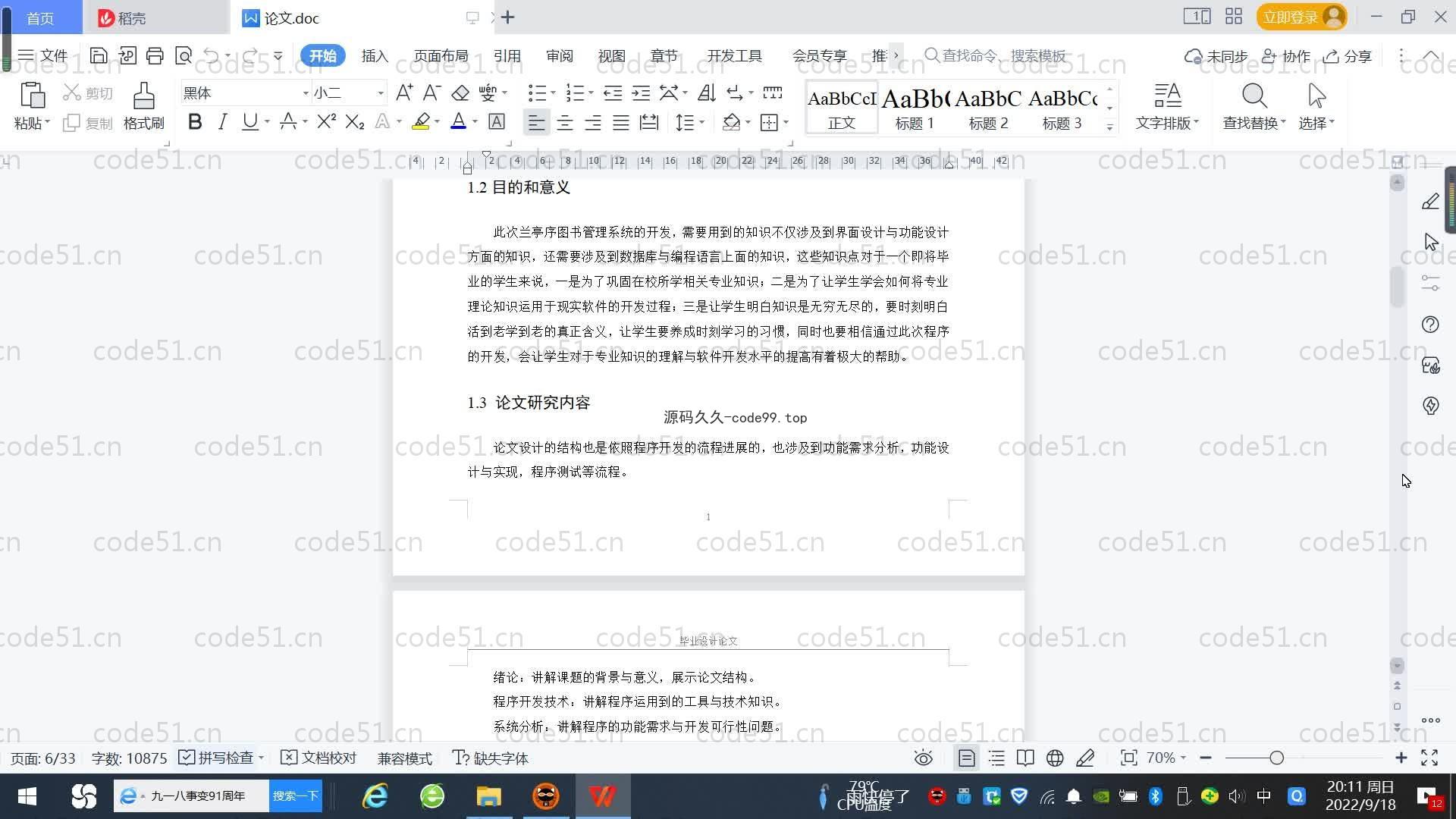Decrease font size with A- icon
The width and height of the screenshot is (1456, 819).
[431, 93]
